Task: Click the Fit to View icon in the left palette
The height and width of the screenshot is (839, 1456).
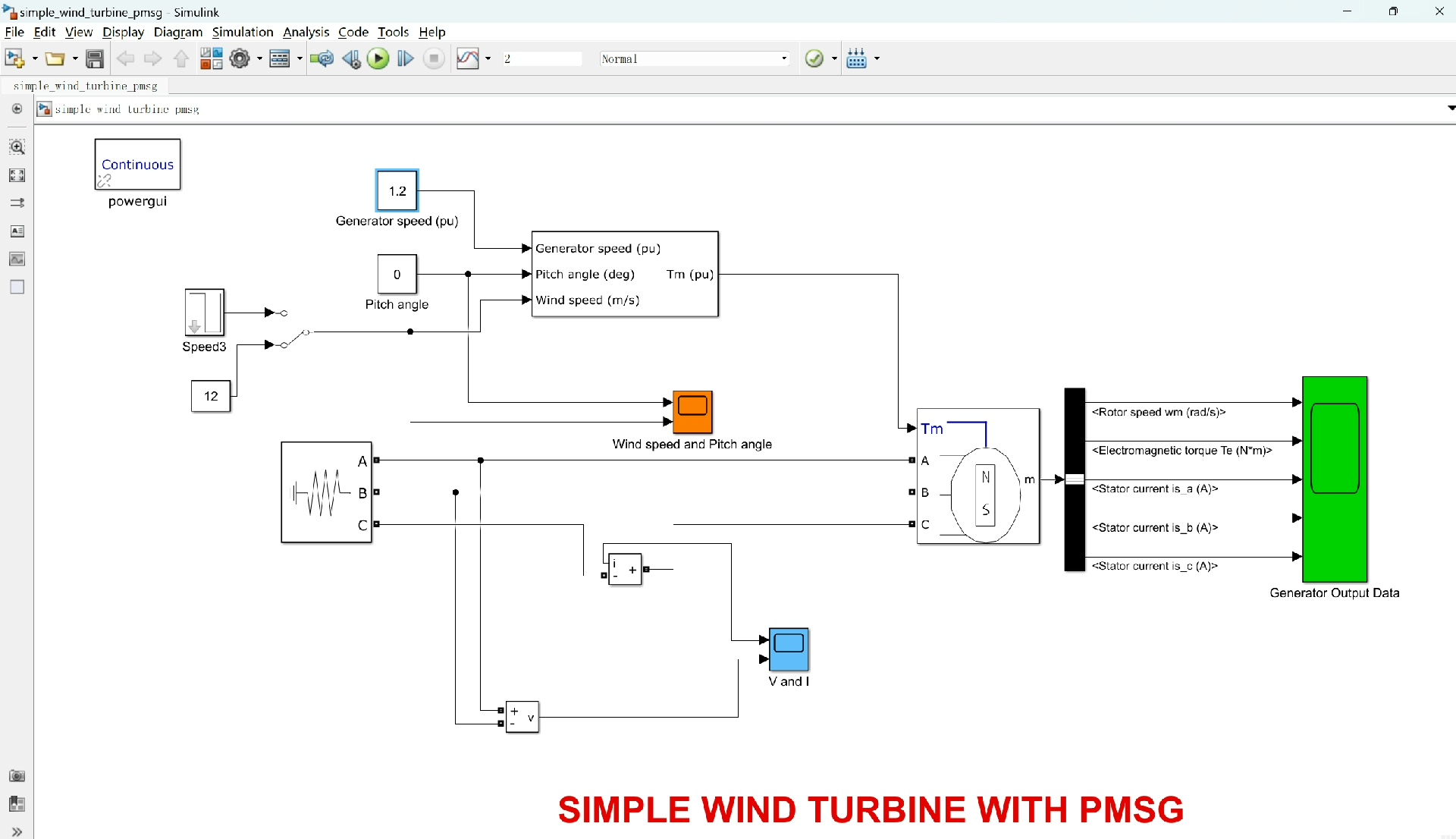Action: 17,175
